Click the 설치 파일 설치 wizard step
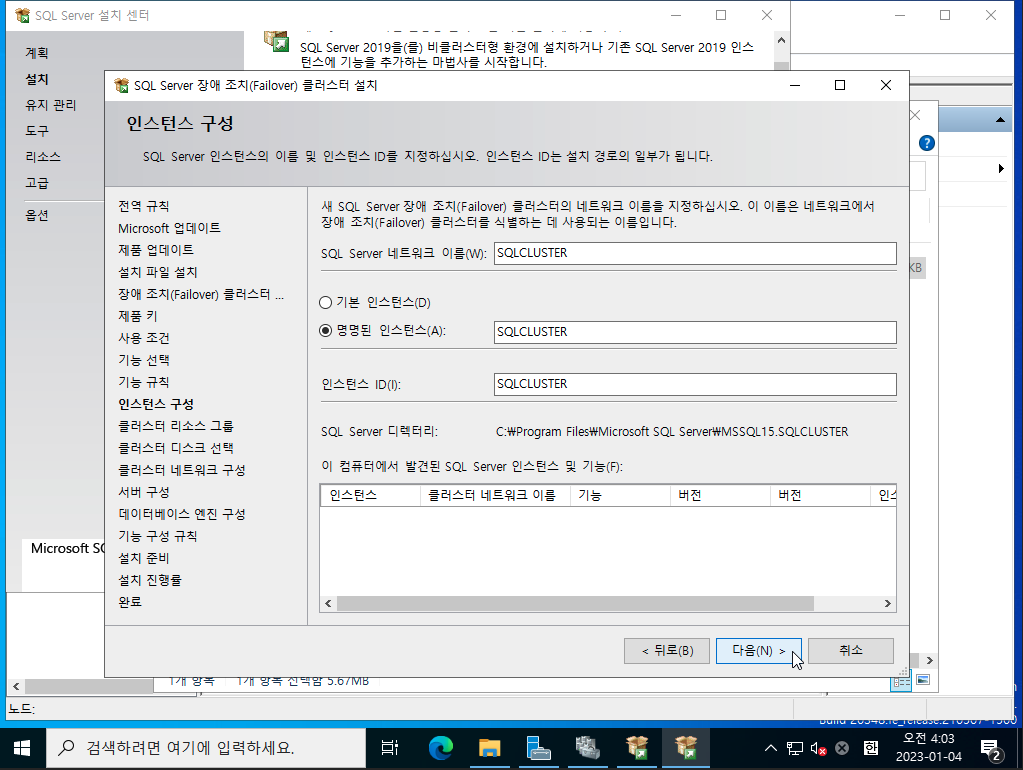1023x770 pixels. point(158,272)
